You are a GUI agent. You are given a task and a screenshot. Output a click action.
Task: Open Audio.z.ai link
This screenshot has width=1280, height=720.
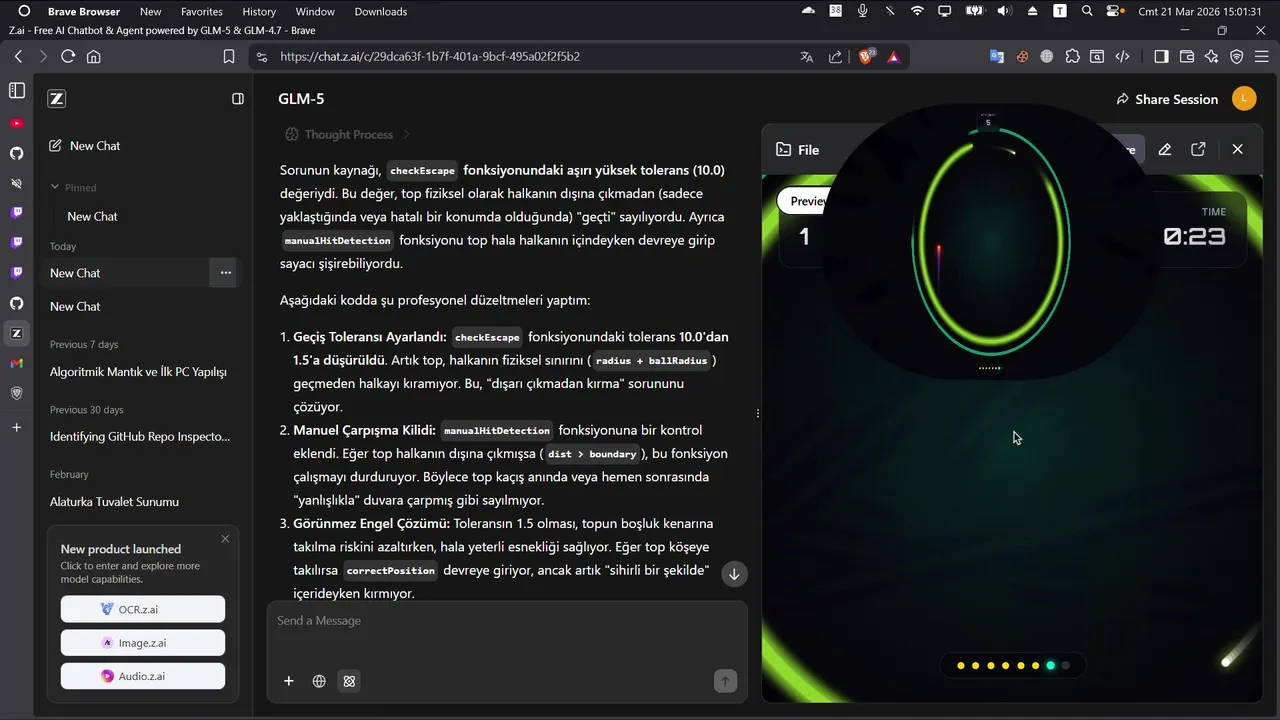coord(143,676)
